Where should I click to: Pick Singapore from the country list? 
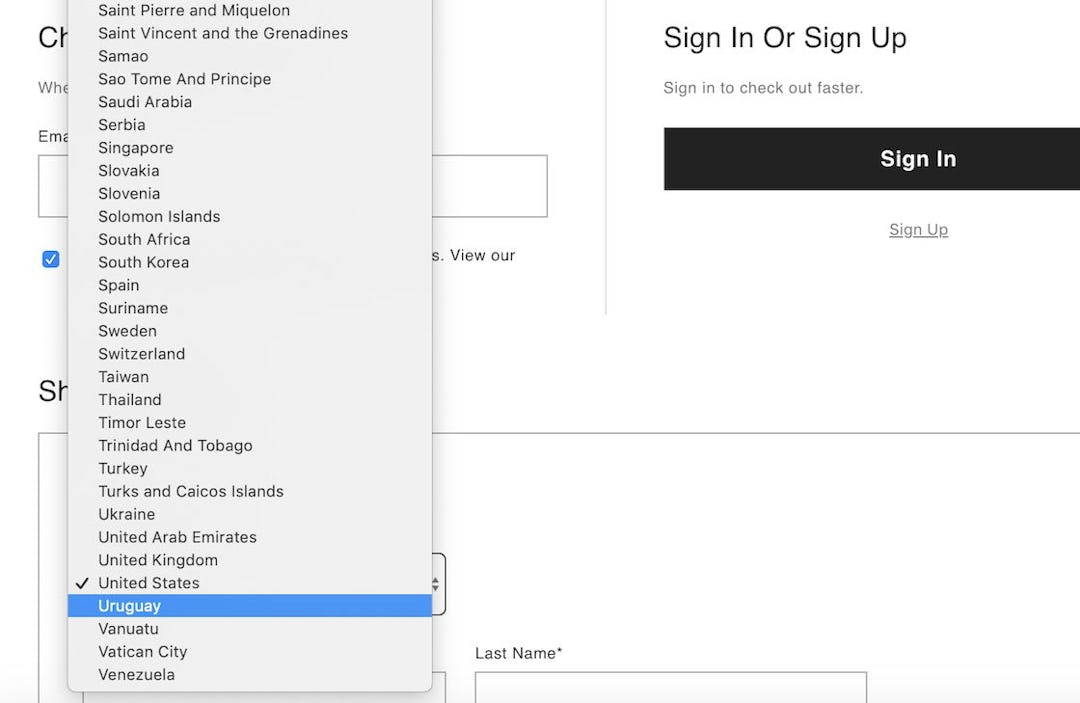(135, 147)
